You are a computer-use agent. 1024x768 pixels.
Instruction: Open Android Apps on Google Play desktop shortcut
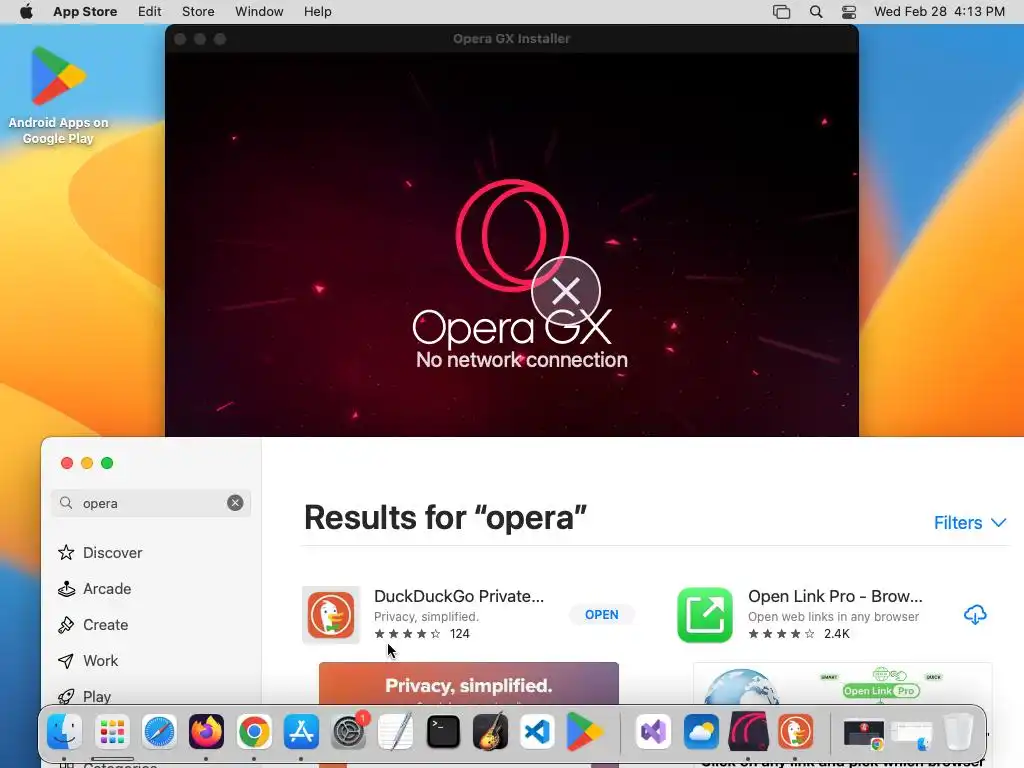click(x=58, y=95)
